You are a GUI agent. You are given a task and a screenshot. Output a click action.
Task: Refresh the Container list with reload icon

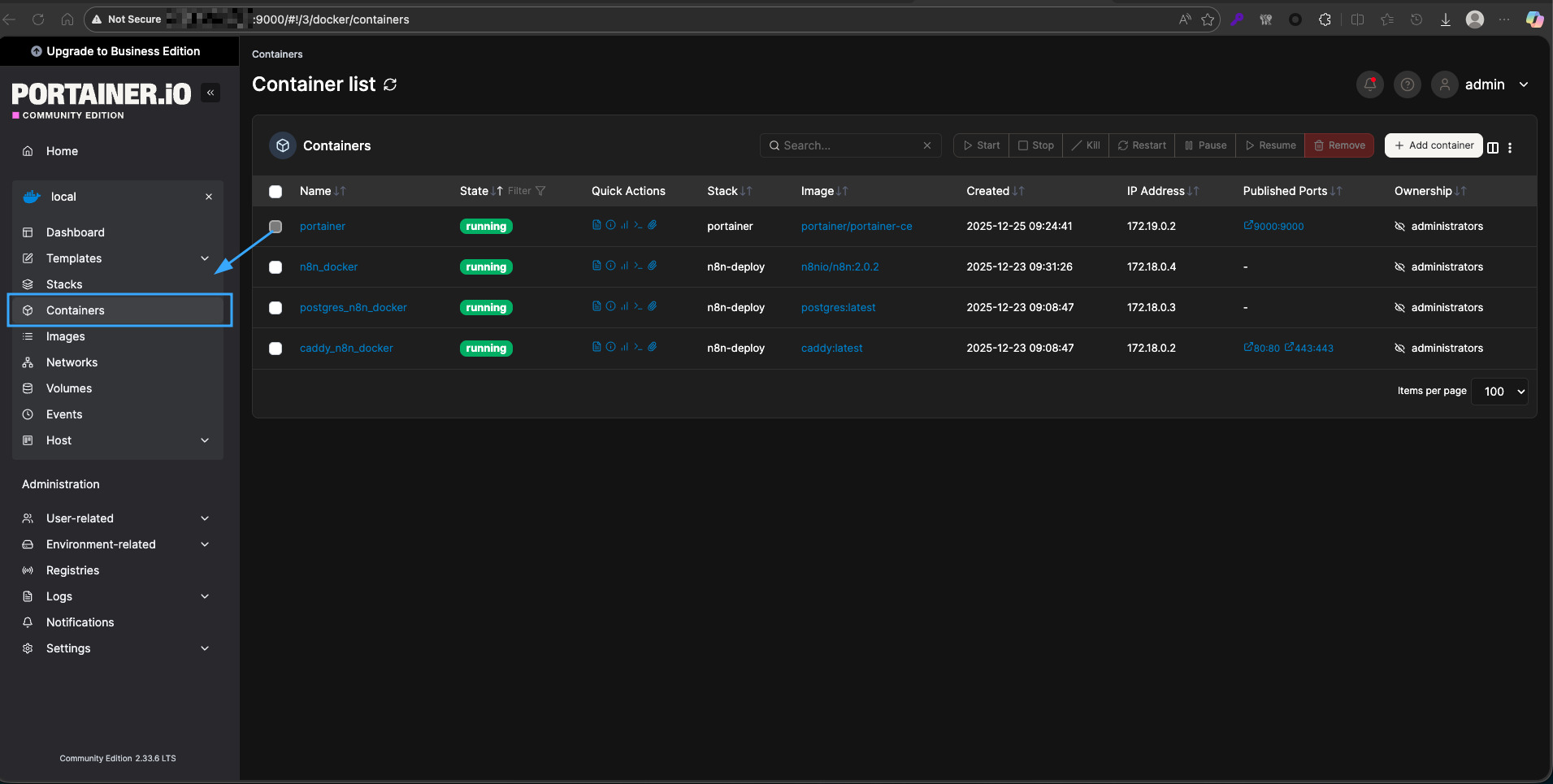click(x=390, y=84)
